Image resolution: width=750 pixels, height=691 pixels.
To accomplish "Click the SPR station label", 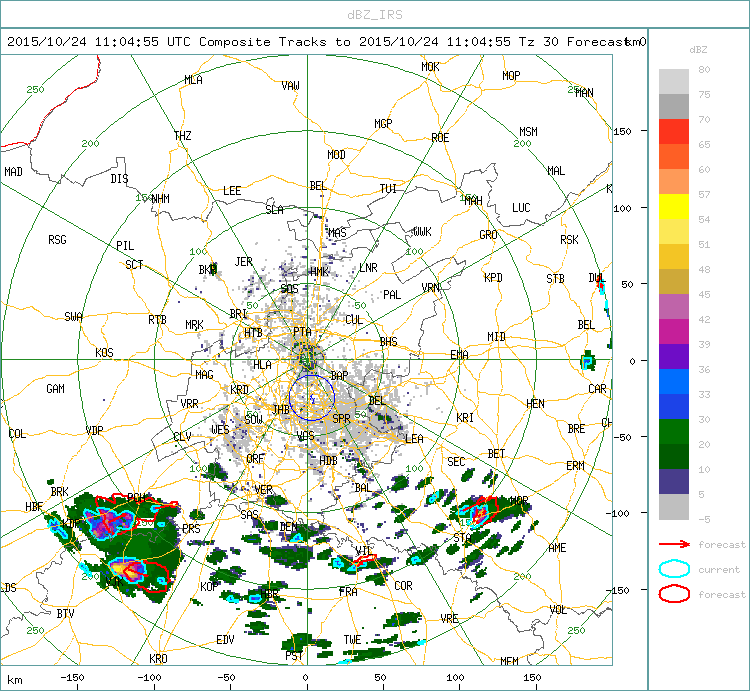I will (x=341, y=419).
